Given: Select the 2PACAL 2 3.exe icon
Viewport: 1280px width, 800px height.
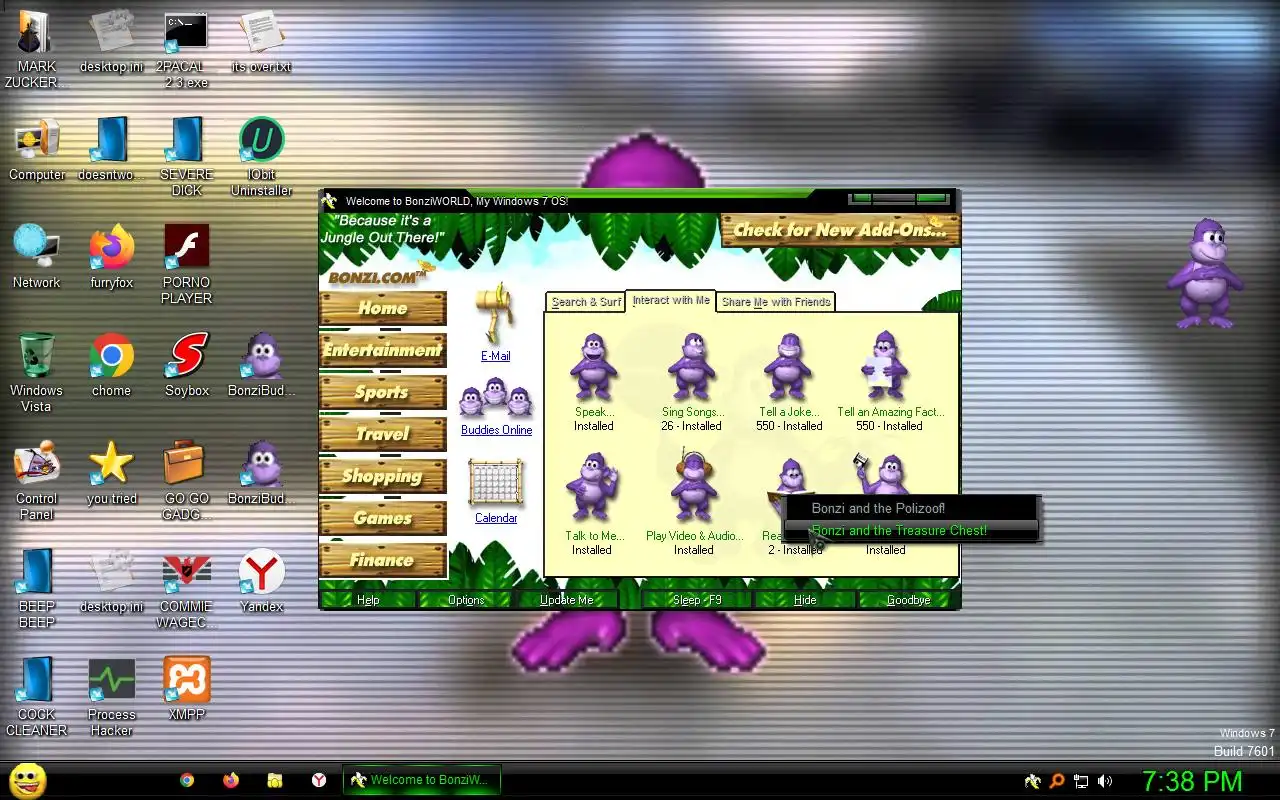Looking at the screenshot, I should (x=187, y=33).
